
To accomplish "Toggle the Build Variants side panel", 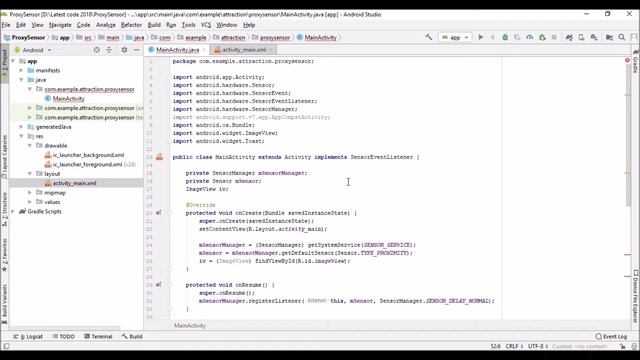I will point(4,304).
